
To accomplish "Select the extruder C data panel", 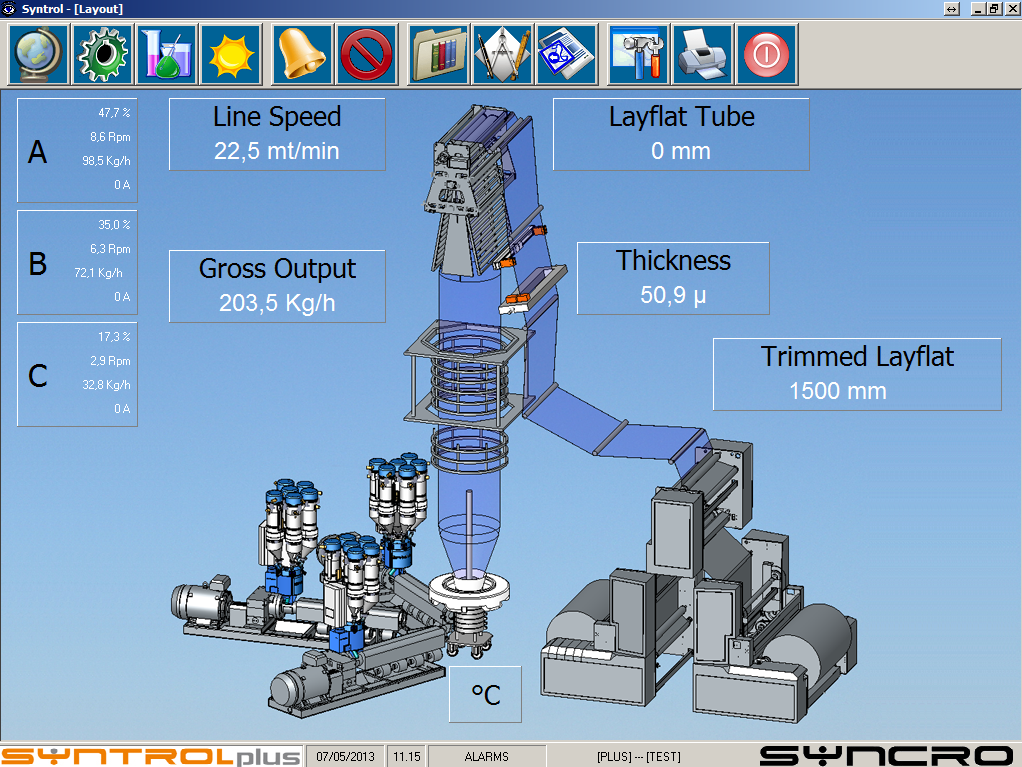I will (x=77, y=374).
